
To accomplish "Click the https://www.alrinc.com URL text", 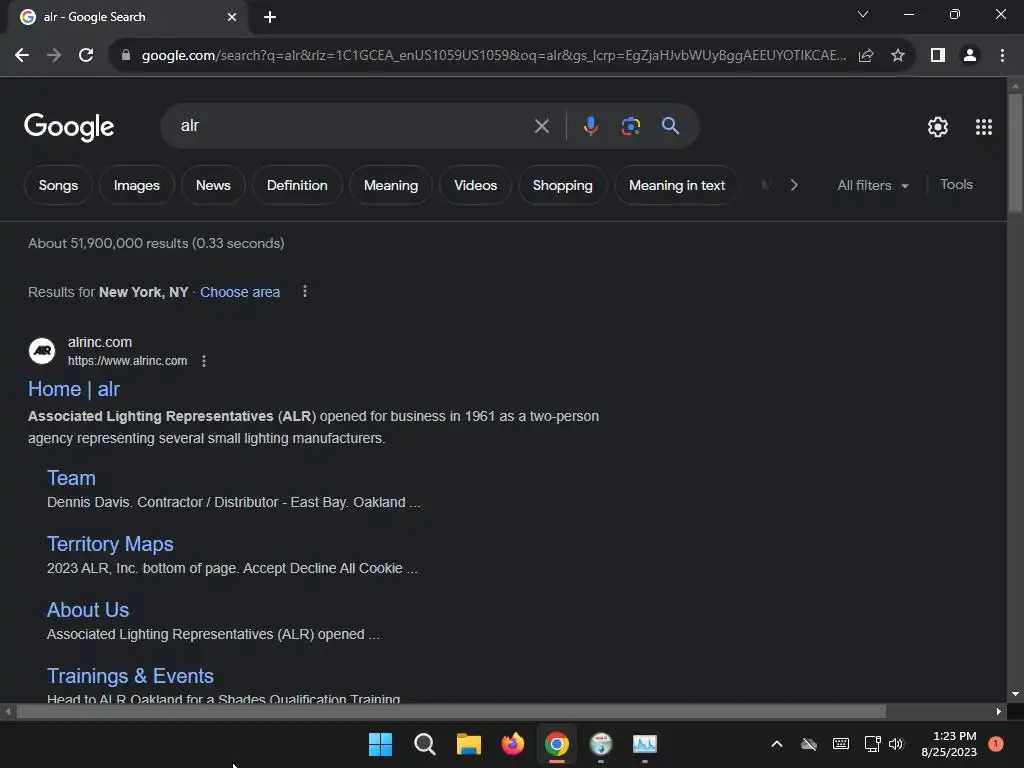I will tap(127, 361).
